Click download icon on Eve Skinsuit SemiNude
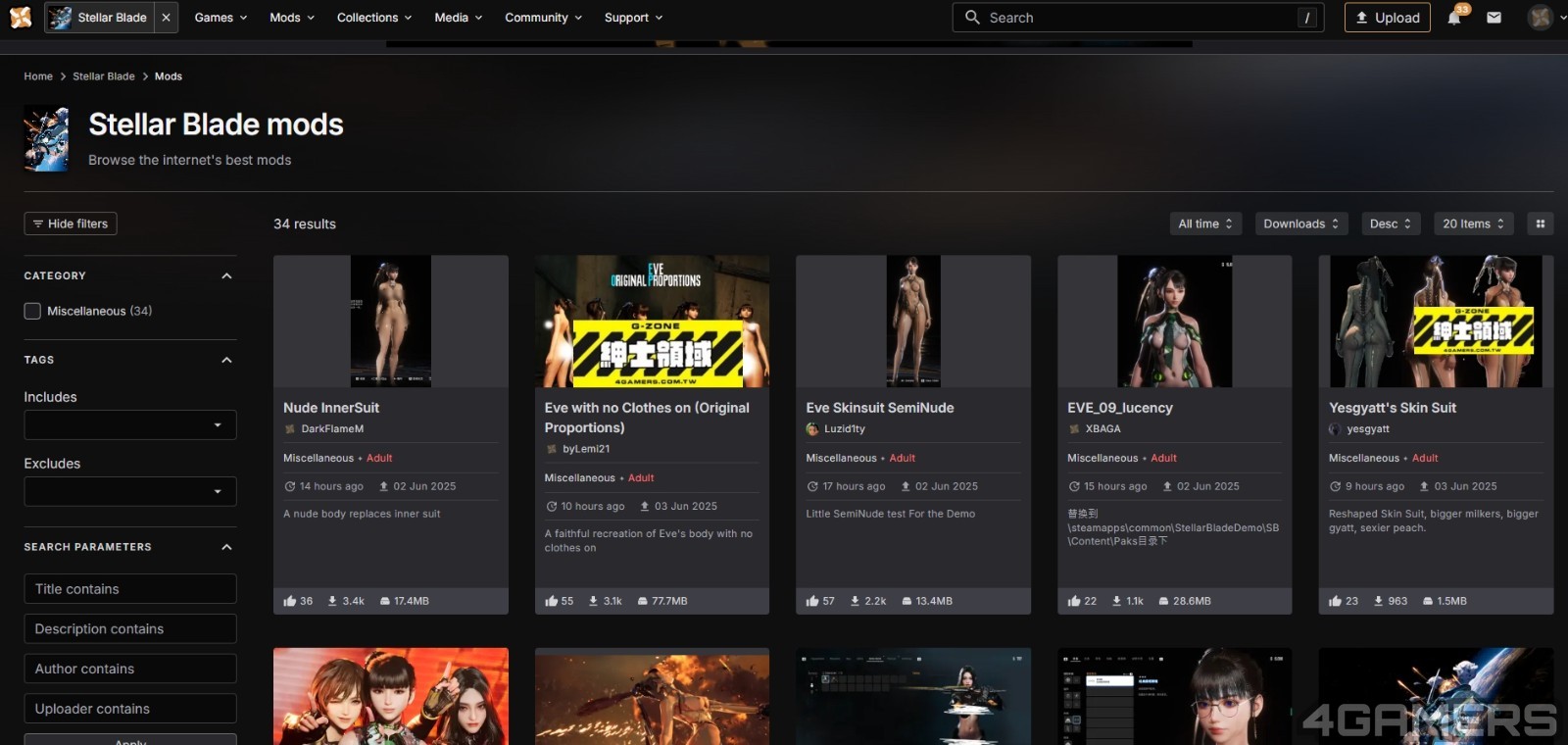 coord(855,601)
